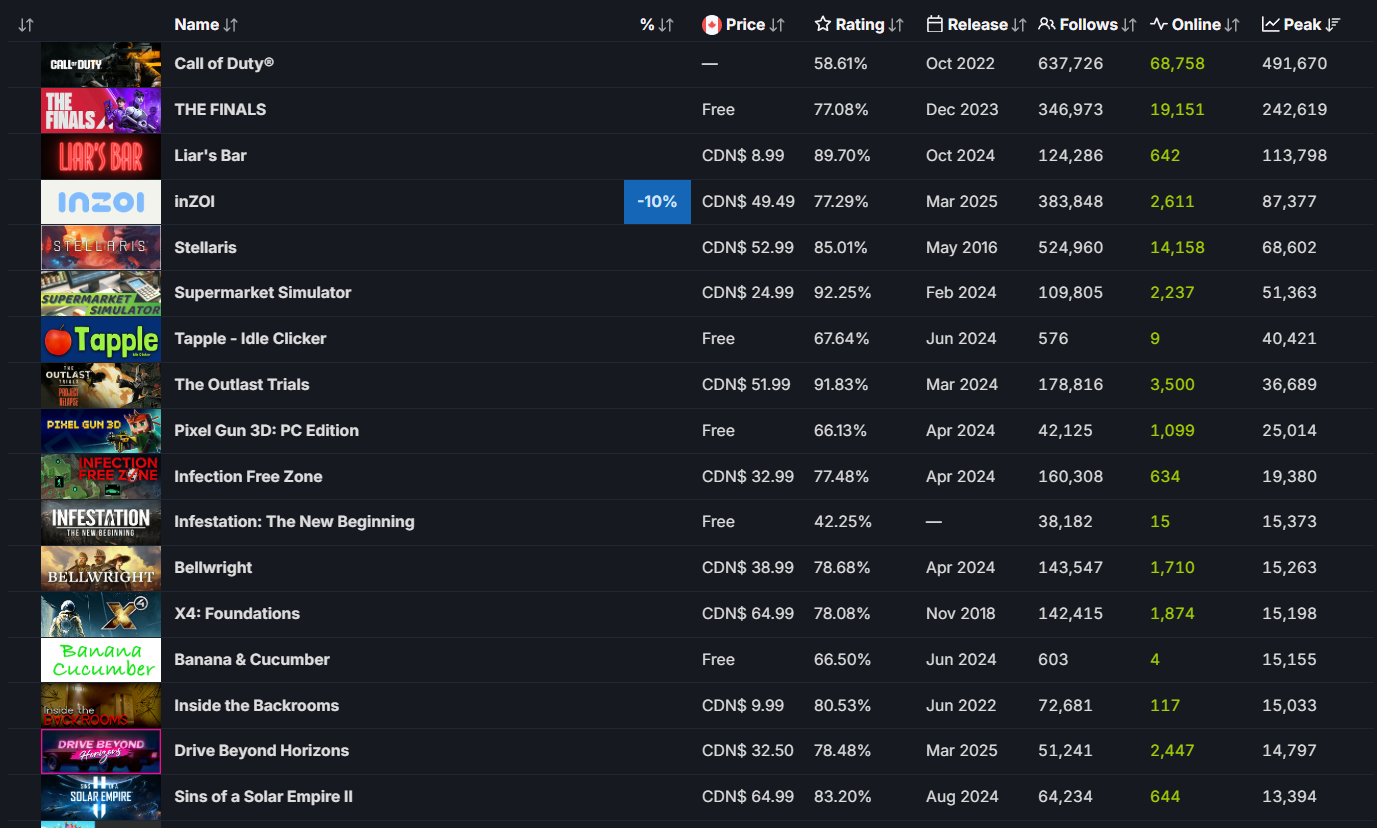This screenshot has height=828, width=1377.
Task: Click the 92.25% rating for Supermarket Simulator
Action: click(842, 293)
